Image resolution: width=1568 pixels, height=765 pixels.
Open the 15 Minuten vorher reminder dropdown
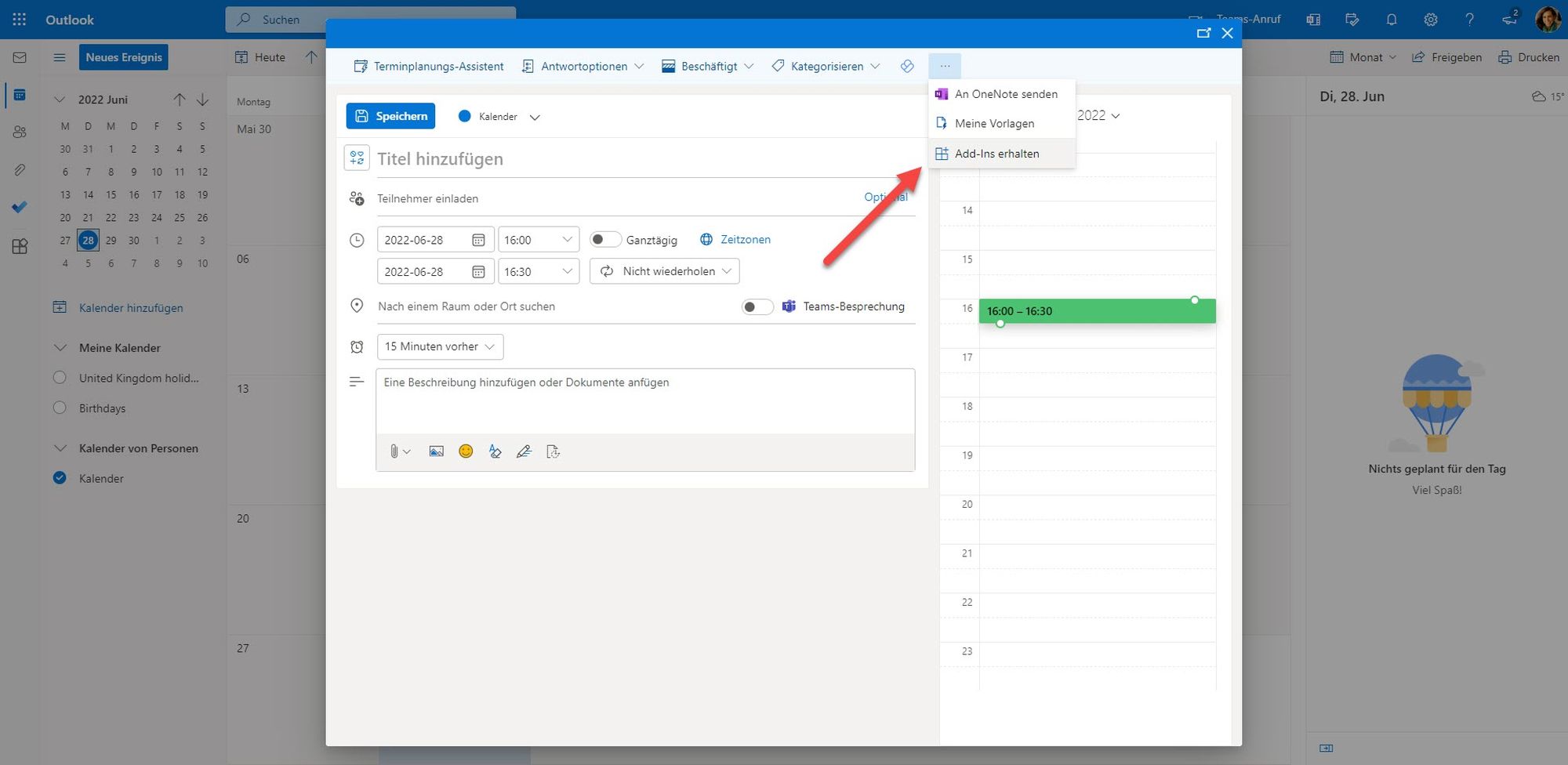point(440,346)
